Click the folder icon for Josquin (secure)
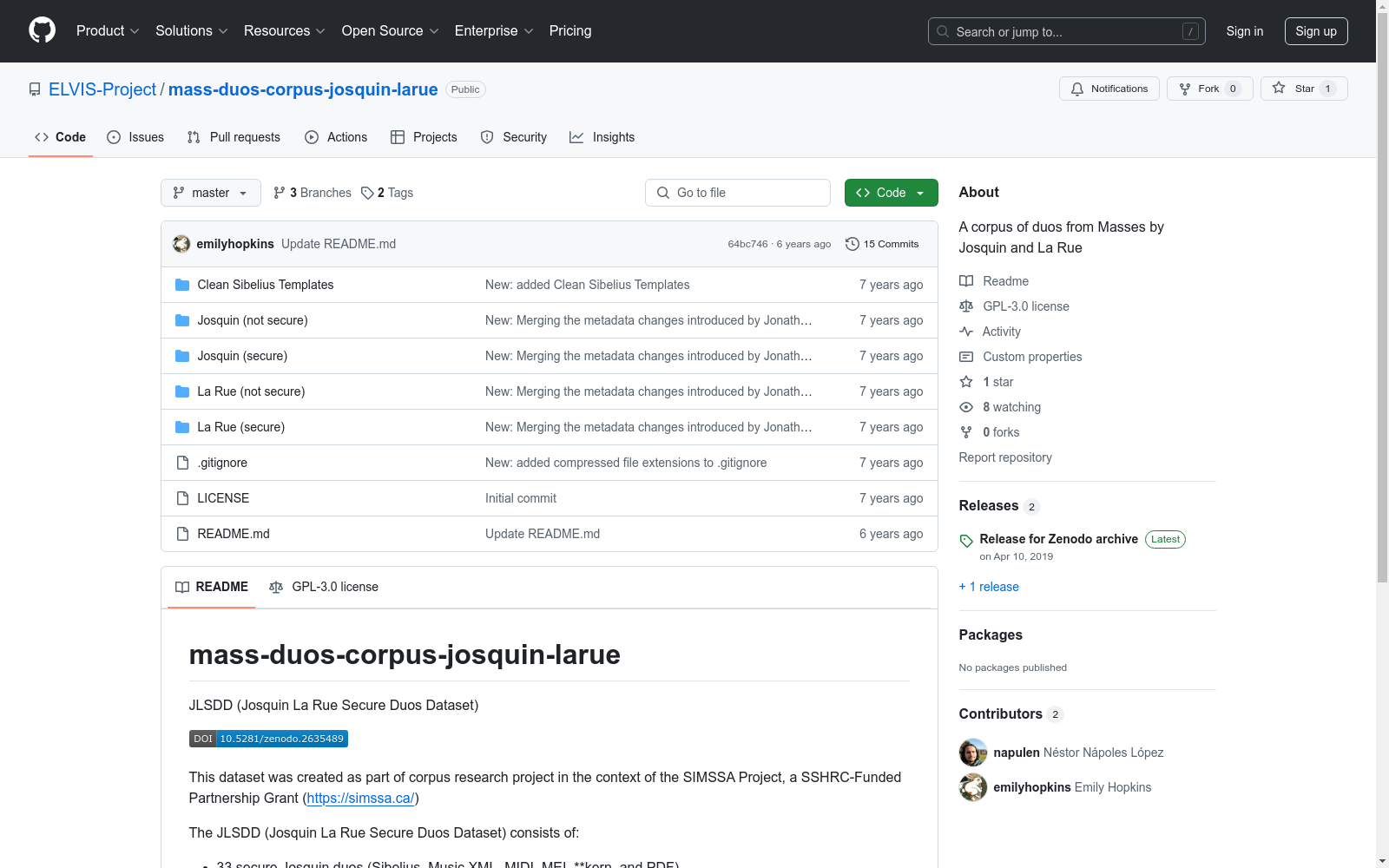This screenshot has height=868, width=1389. click(182, 356)
